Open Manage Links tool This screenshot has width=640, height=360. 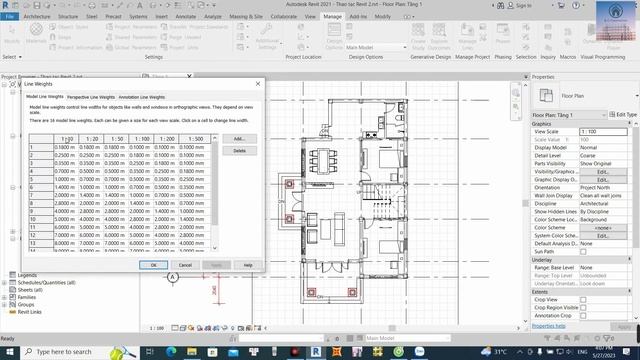[x=467, y=36]
